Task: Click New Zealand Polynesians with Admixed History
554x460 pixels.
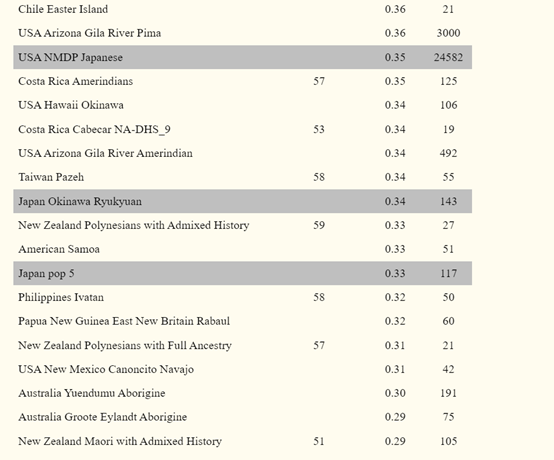Action: [x=134, y=225]
